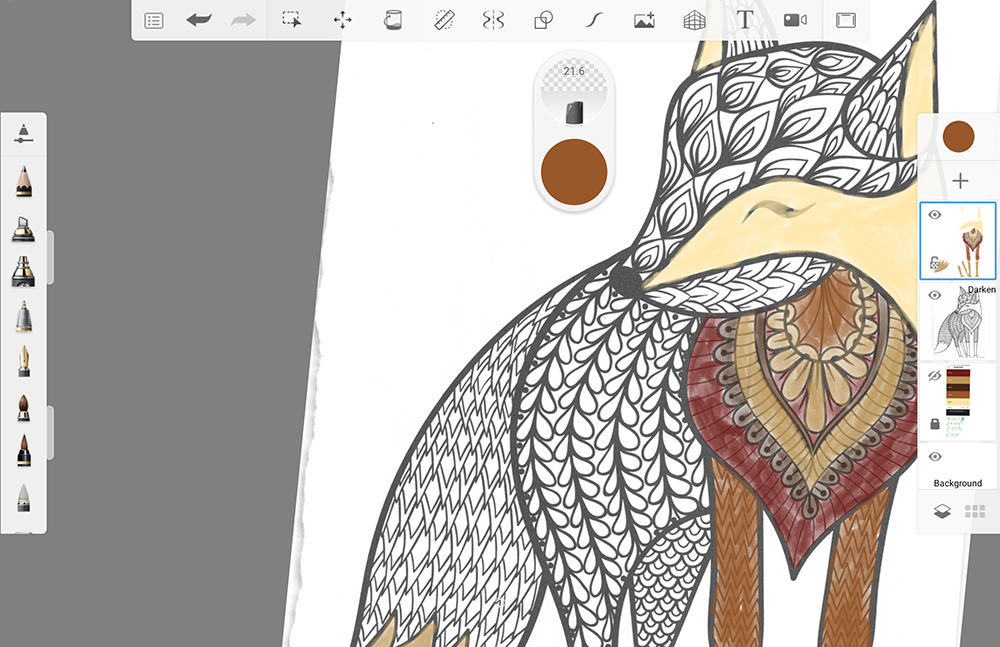Activate the Ruler guides tool
Screen dimensions: 1000x647
443,20
